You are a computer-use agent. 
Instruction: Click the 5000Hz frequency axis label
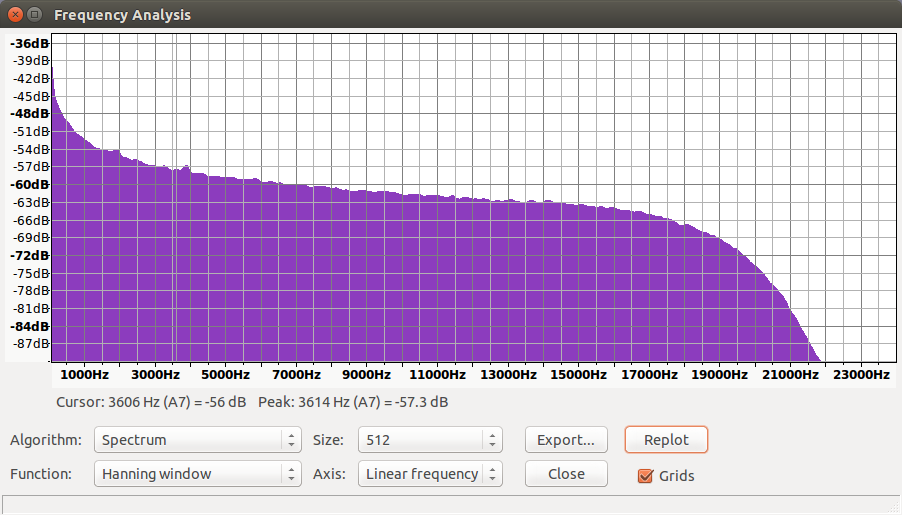[226, 375]
